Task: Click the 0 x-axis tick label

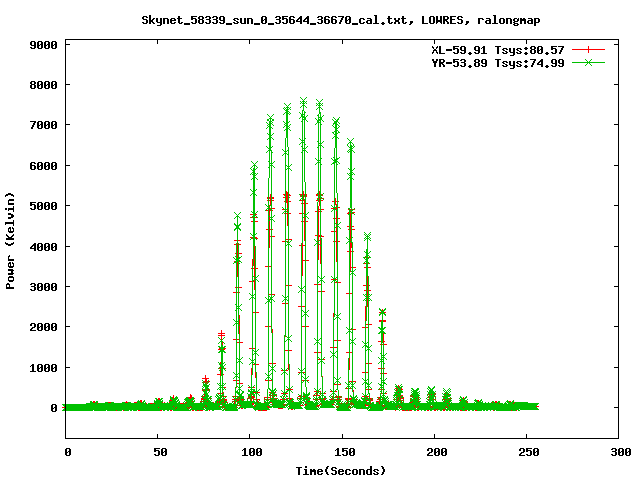Action: [x=68, y=452]
